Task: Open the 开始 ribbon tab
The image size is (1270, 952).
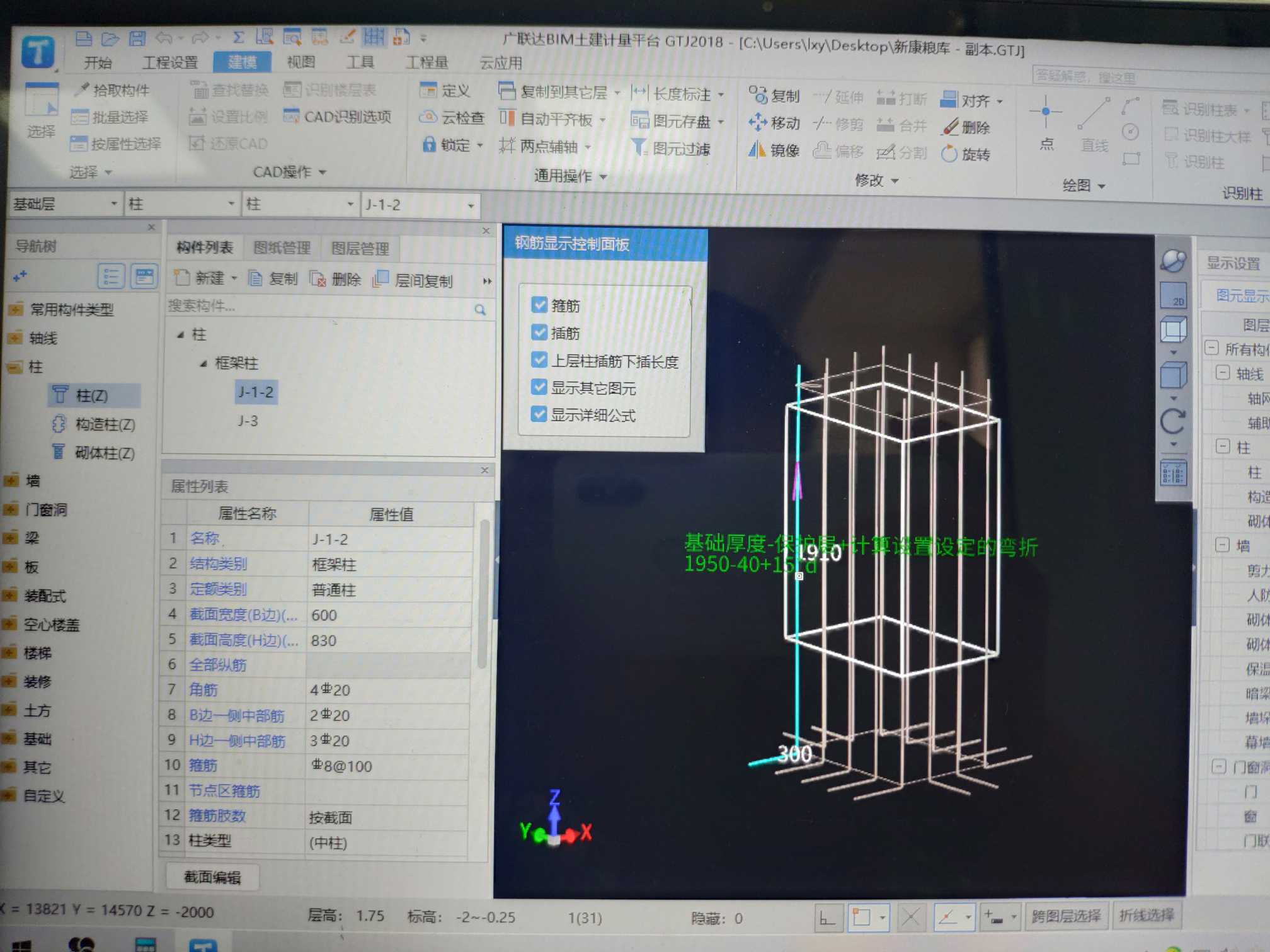Action: point(98,62)
